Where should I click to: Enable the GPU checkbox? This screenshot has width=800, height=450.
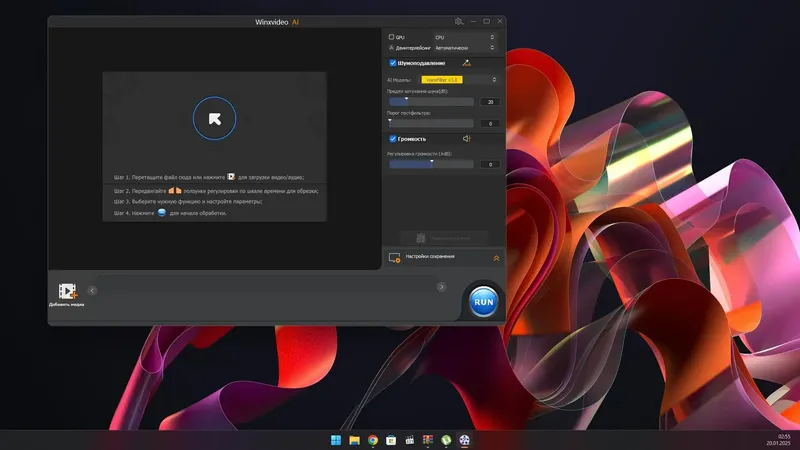pos(391,37)
